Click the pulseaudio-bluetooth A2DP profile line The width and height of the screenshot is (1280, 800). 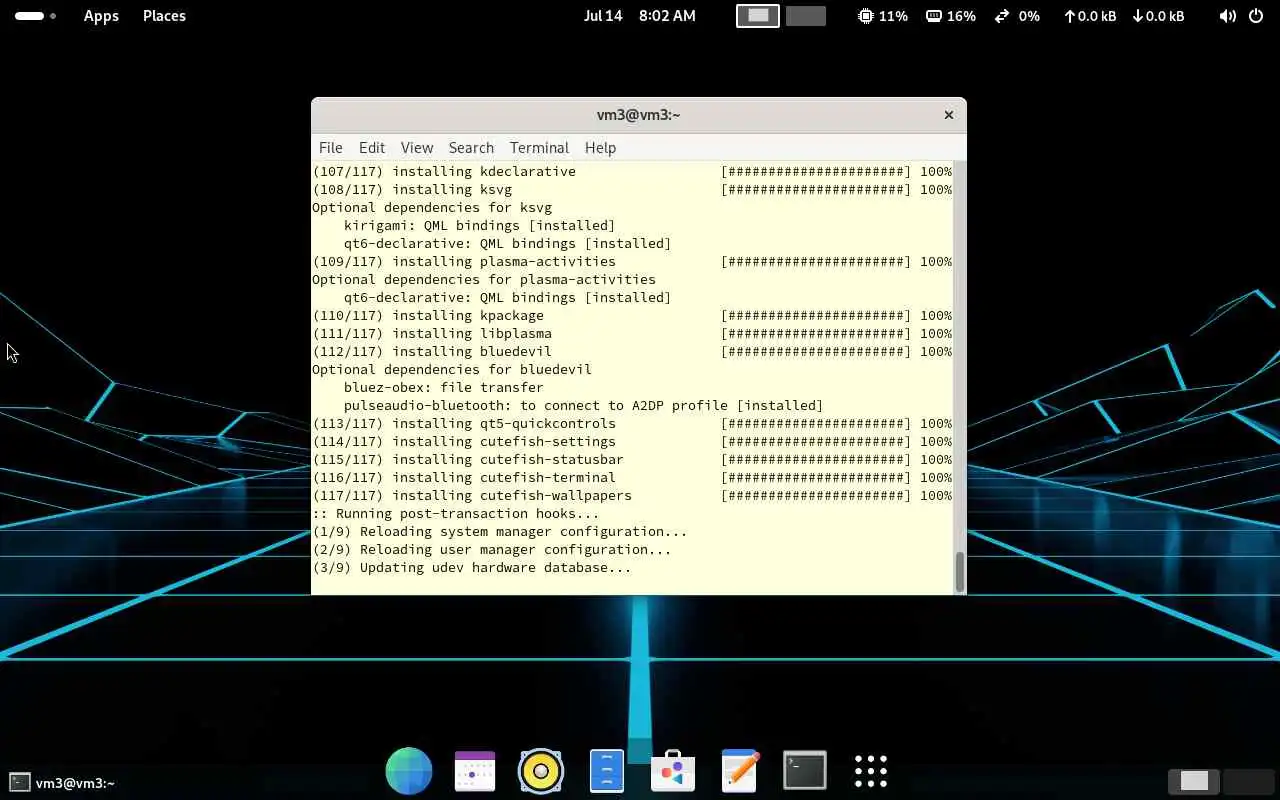coord(584,405)
